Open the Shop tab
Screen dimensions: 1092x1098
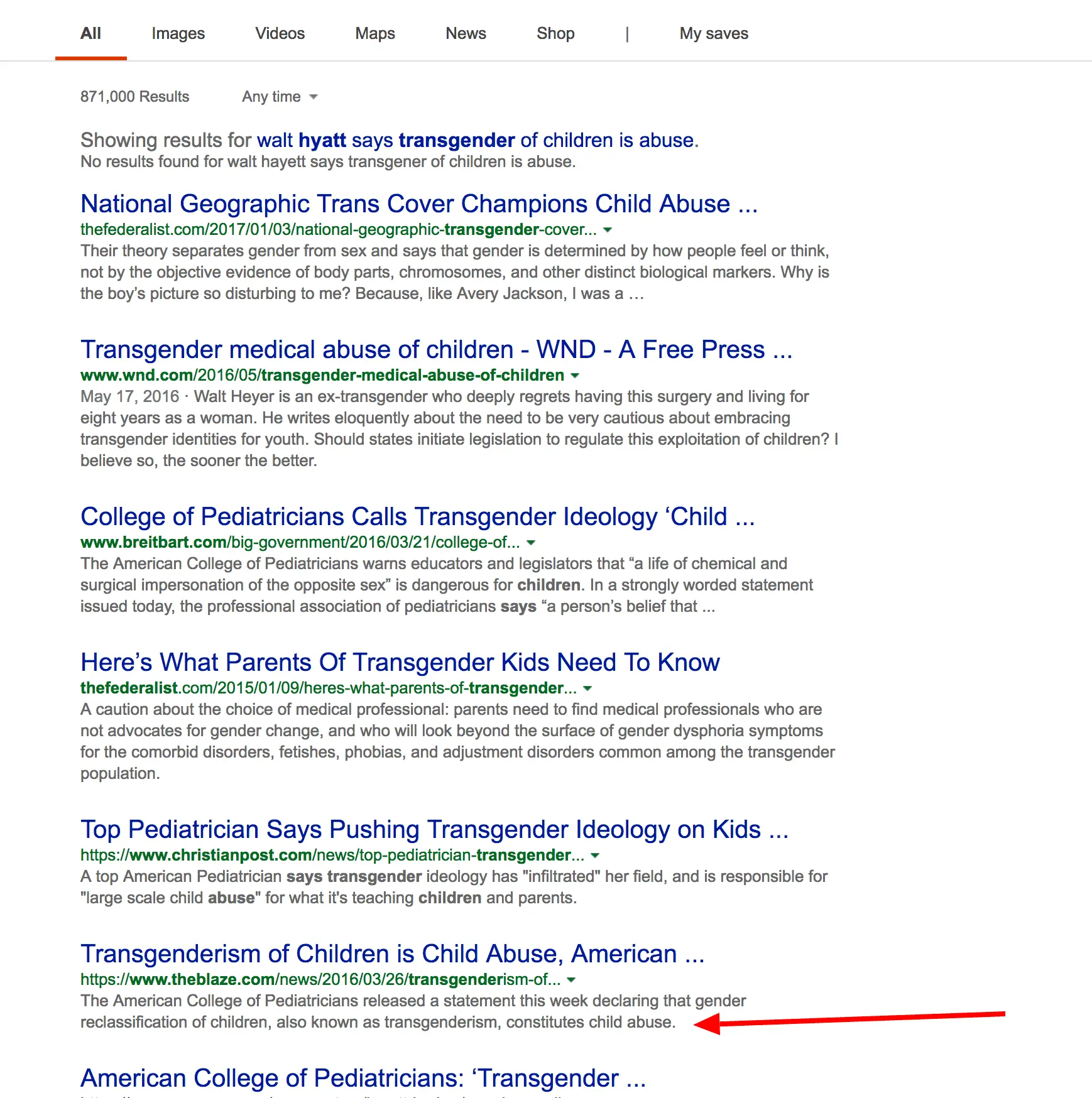click(555, 33)
